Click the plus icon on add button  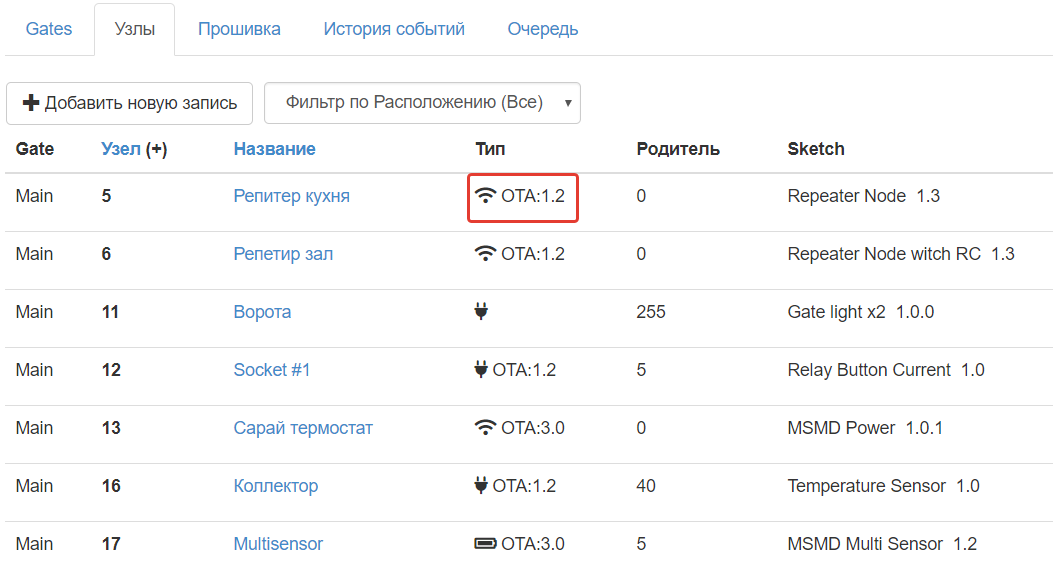[30, 103]
